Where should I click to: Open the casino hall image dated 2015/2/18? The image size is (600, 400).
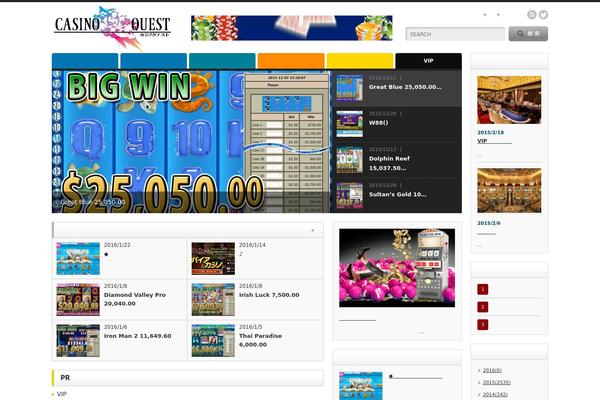pos(509,100)
